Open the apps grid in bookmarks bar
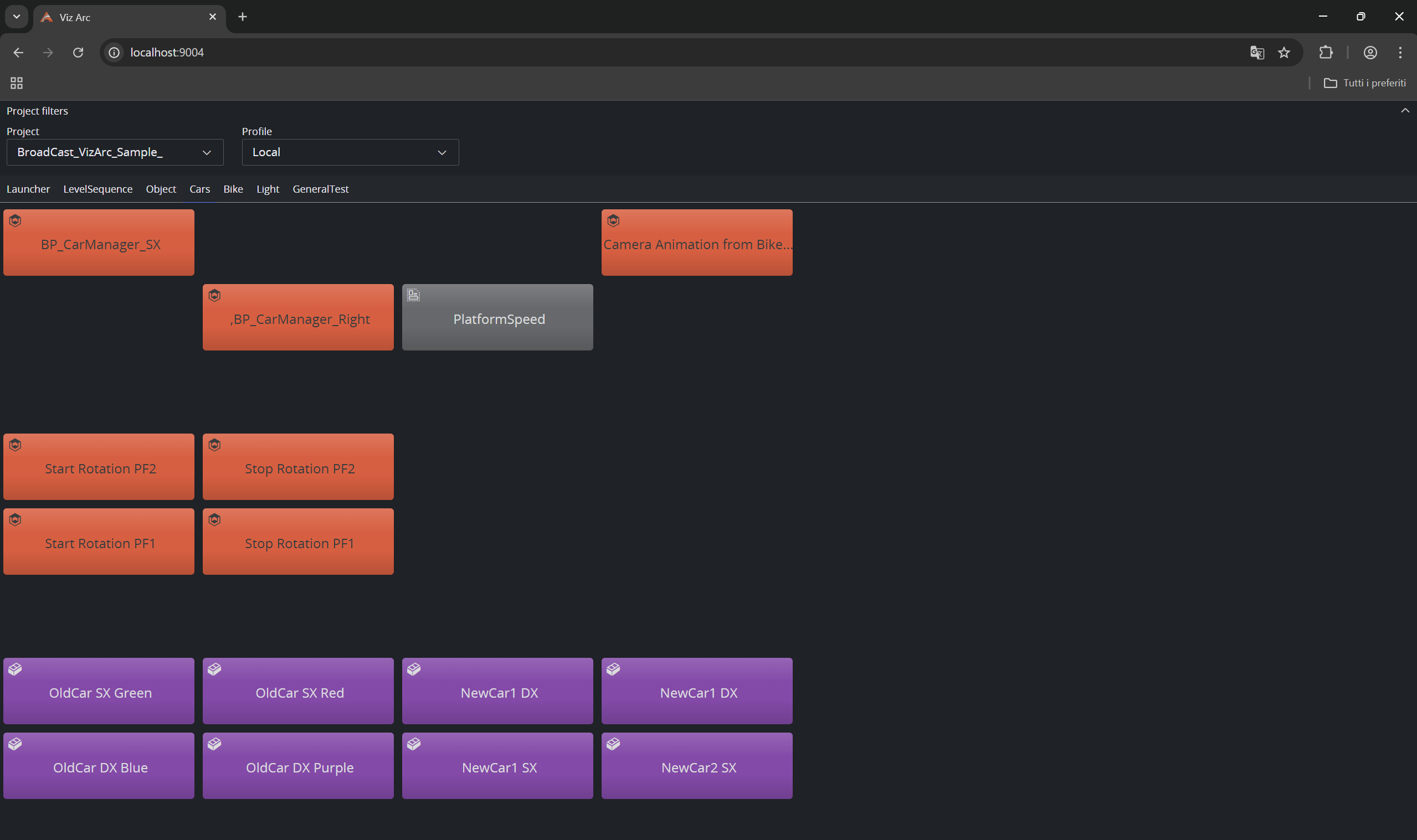The height and width of the screenshot is (840, 1417). coord(17,83)
